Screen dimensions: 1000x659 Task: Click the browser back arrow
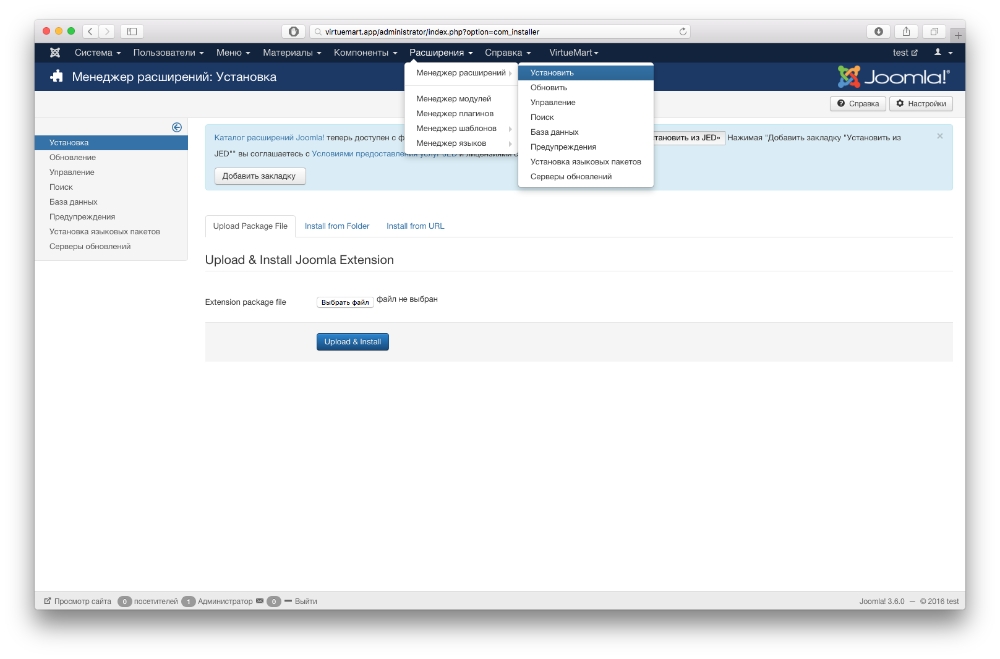point(89,32)
